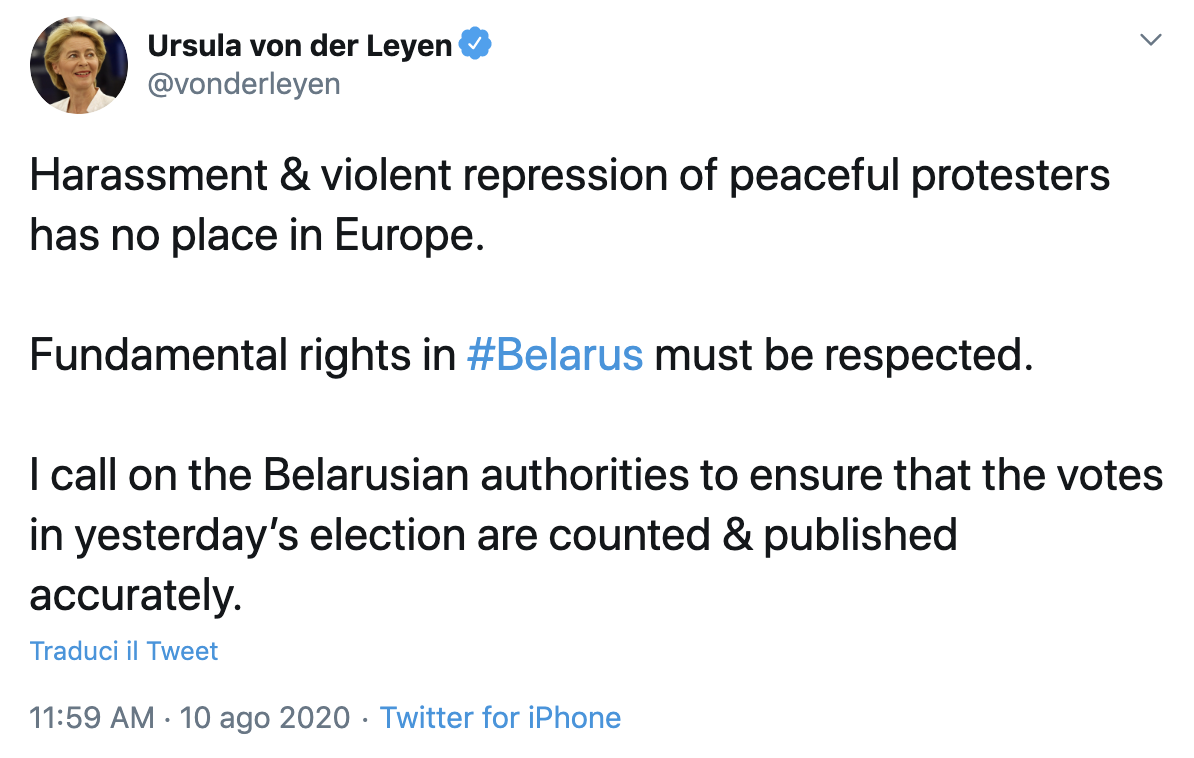Click the text "must be respected."
This screenshot has width=1194, height=758.
tap(844, 356)
